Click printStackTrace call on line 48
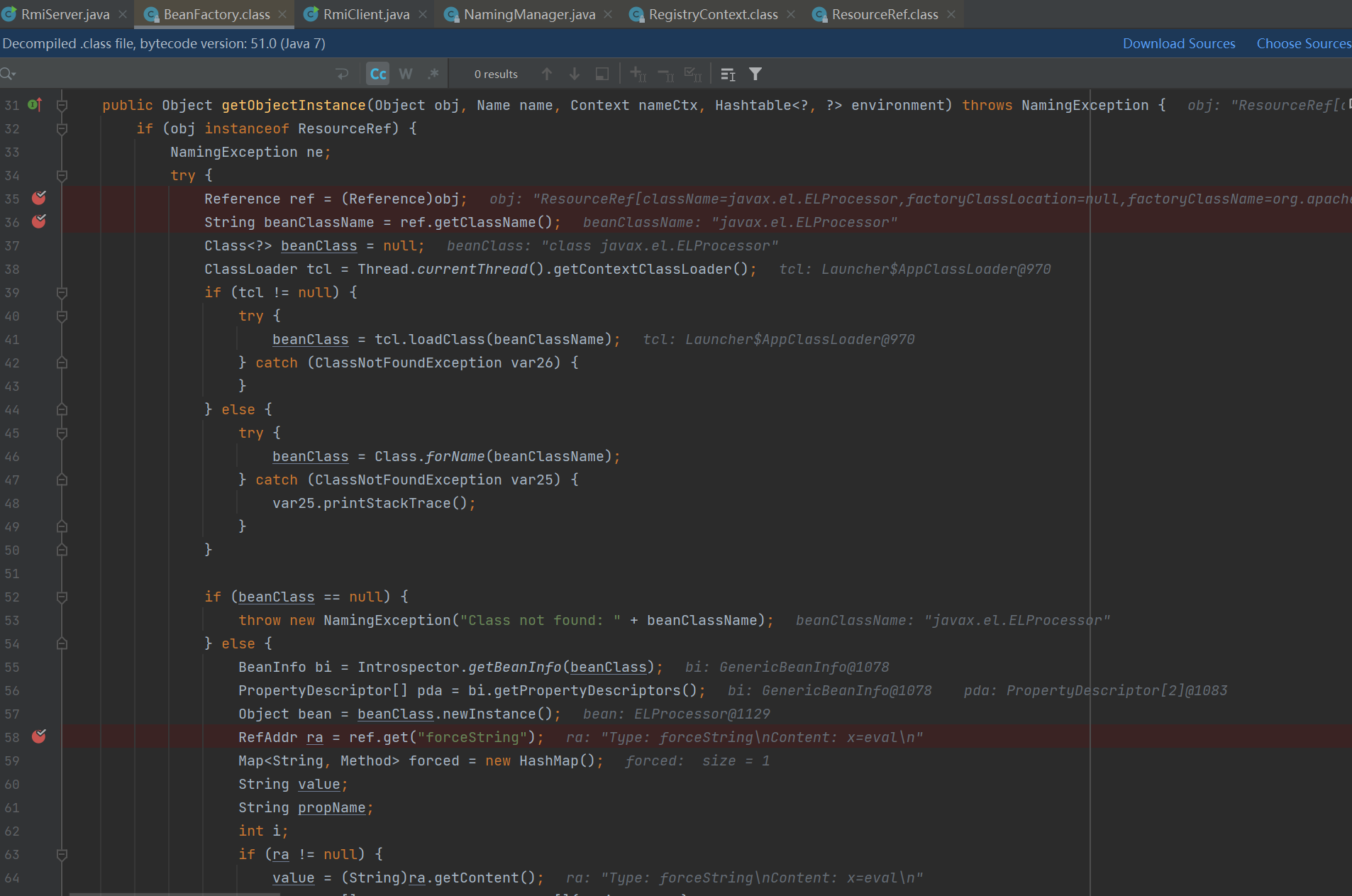The image size is (1352, 896). [x=387, y=503]
